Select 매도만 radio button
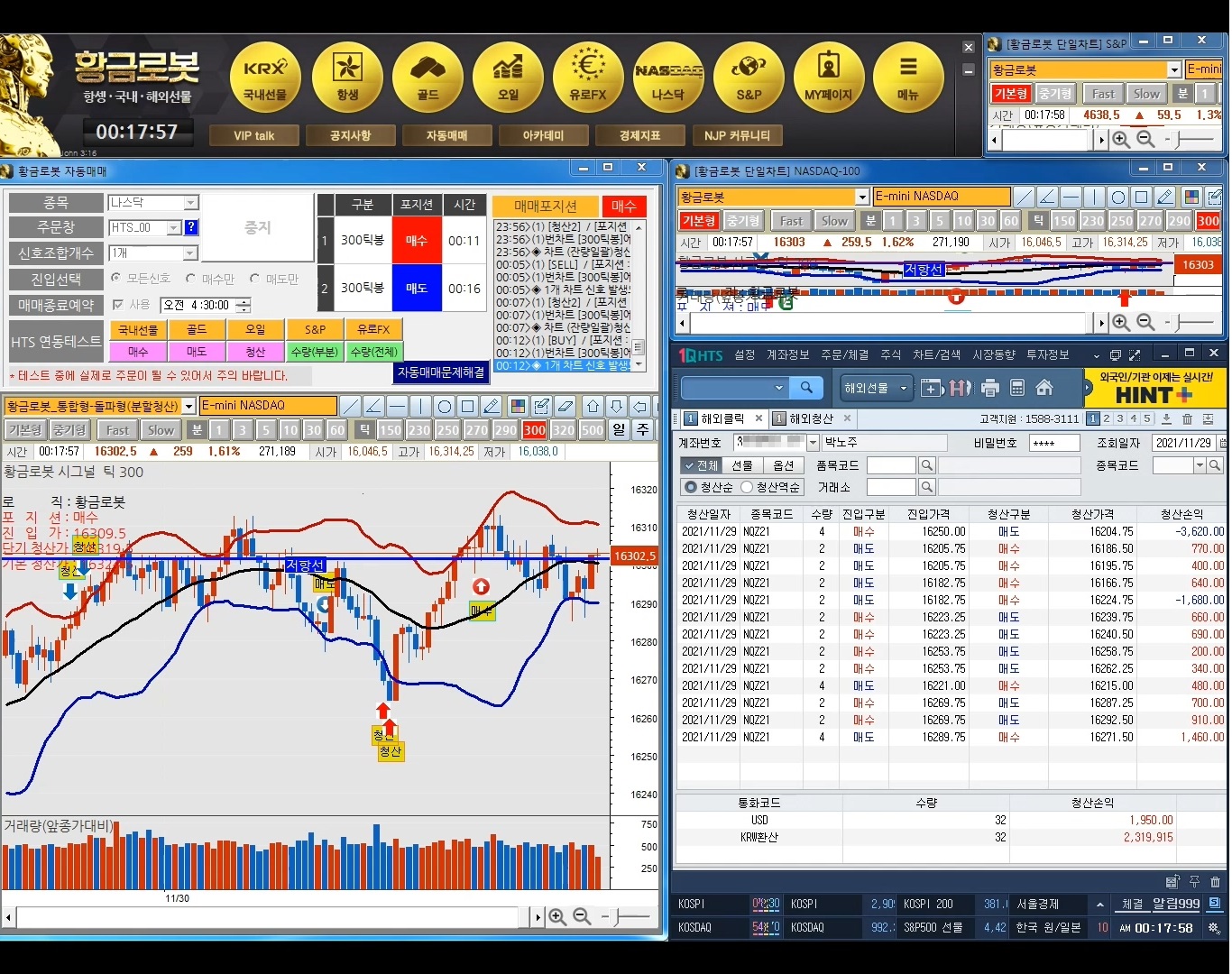Screen dimensions: 1232x974 click(255, 279)
